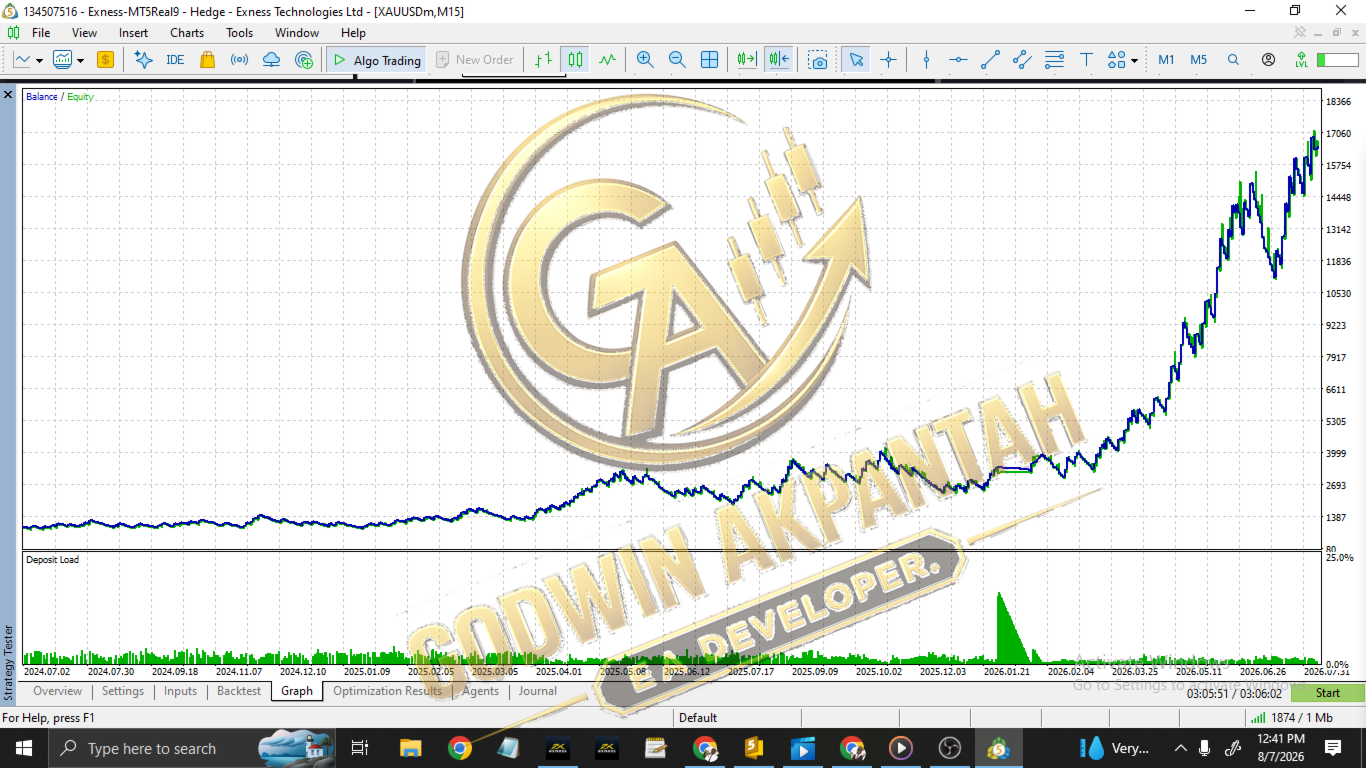
Task: Open the Insert menu
Action: 133,33
